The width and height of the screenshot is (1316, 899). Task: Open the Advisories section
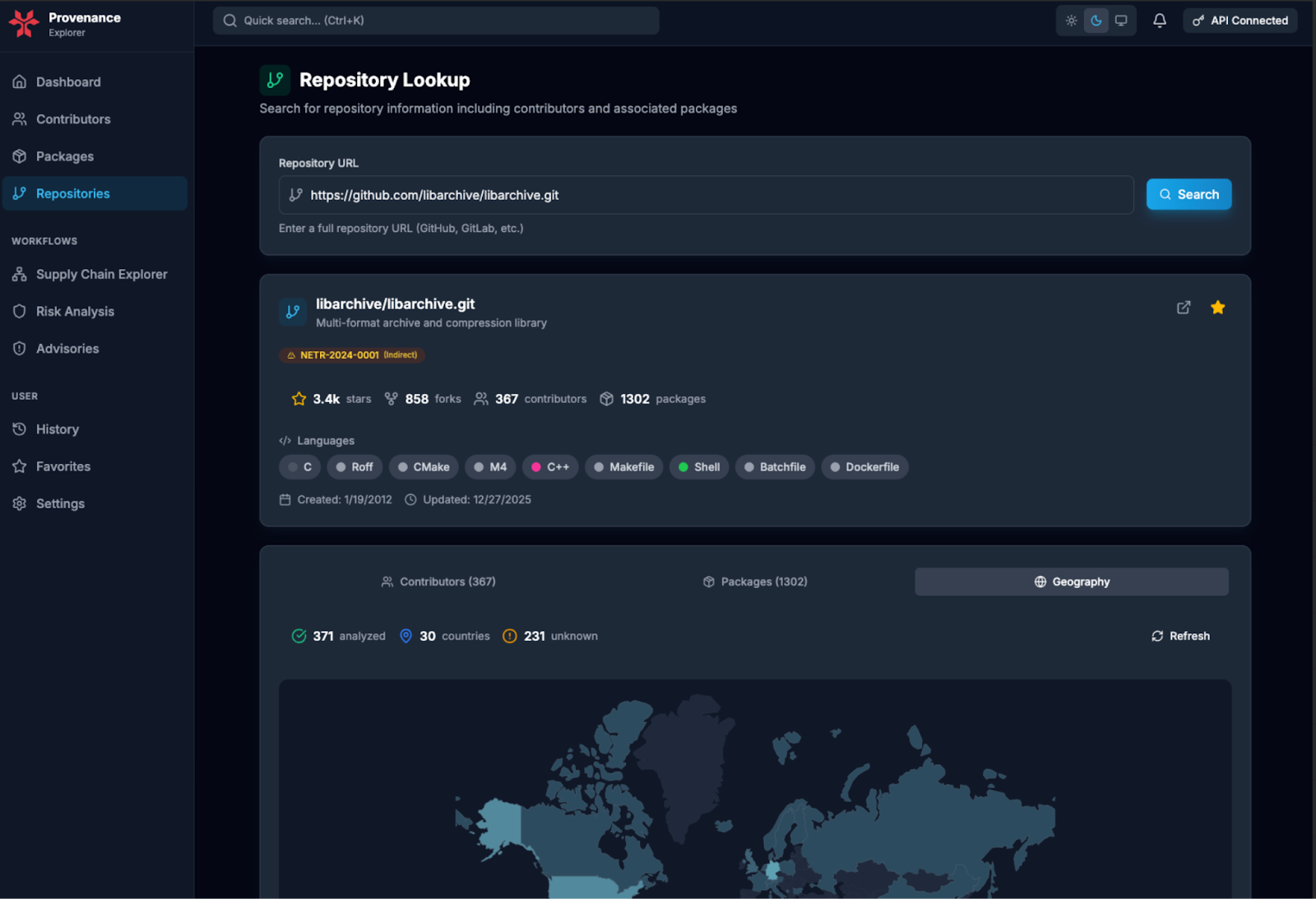pyautogui.click(x=67, y=349)
